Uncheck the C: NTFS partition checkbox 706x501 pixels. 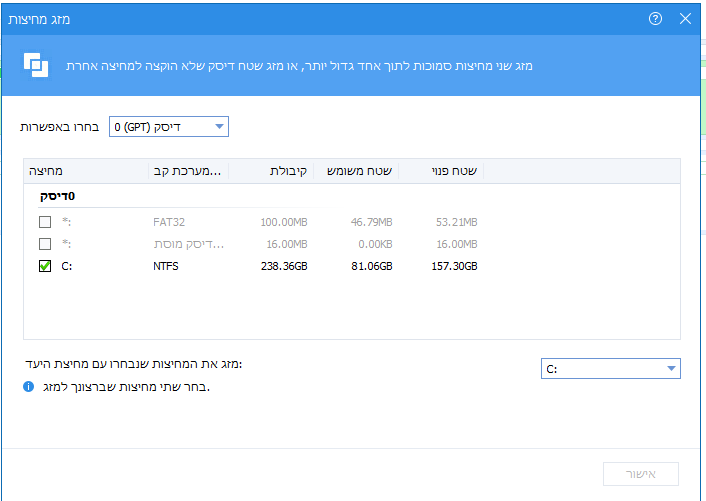(45, 267)
